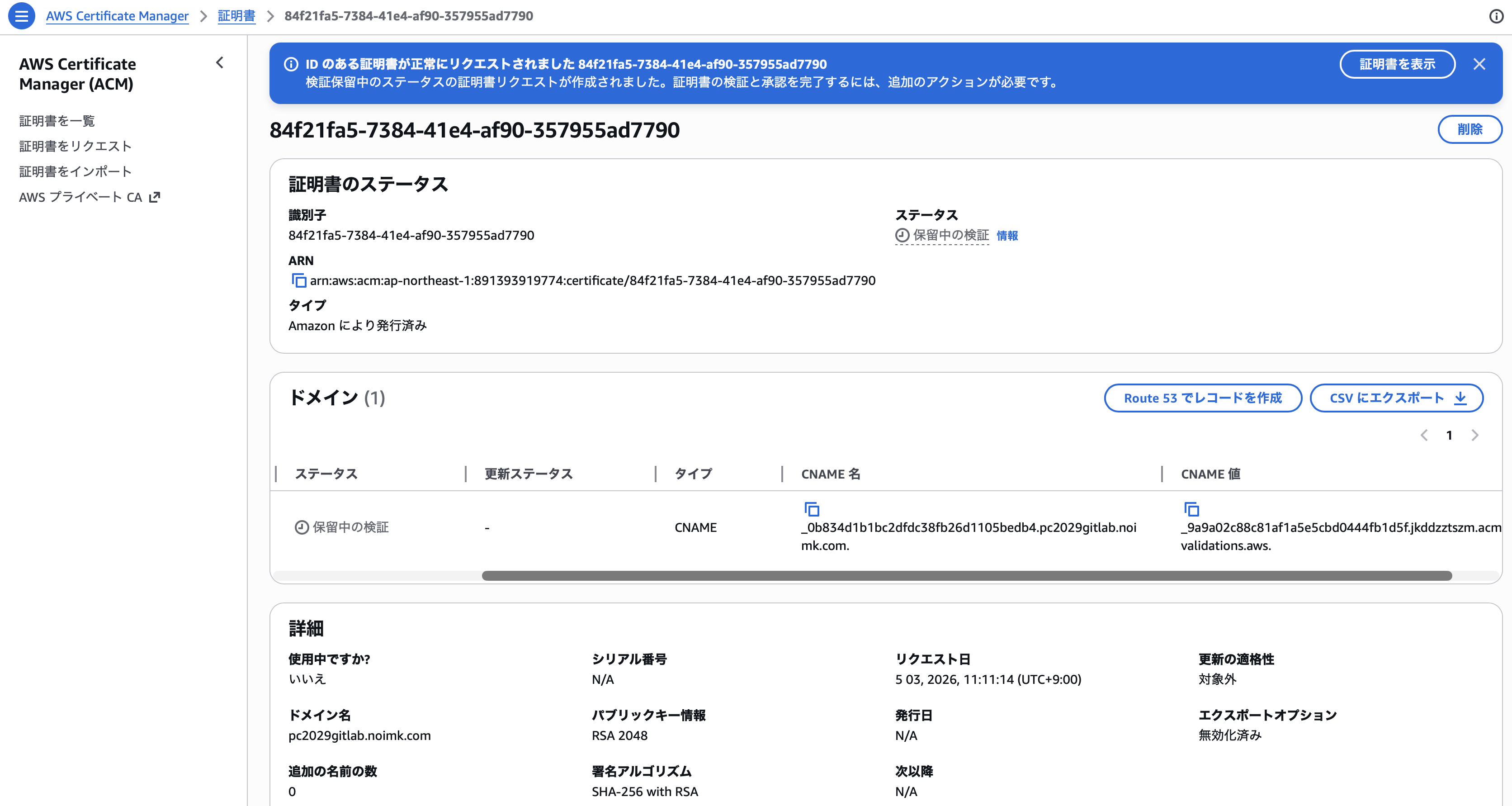Click the request date value 5 03, 2026

tap(988, 679)
